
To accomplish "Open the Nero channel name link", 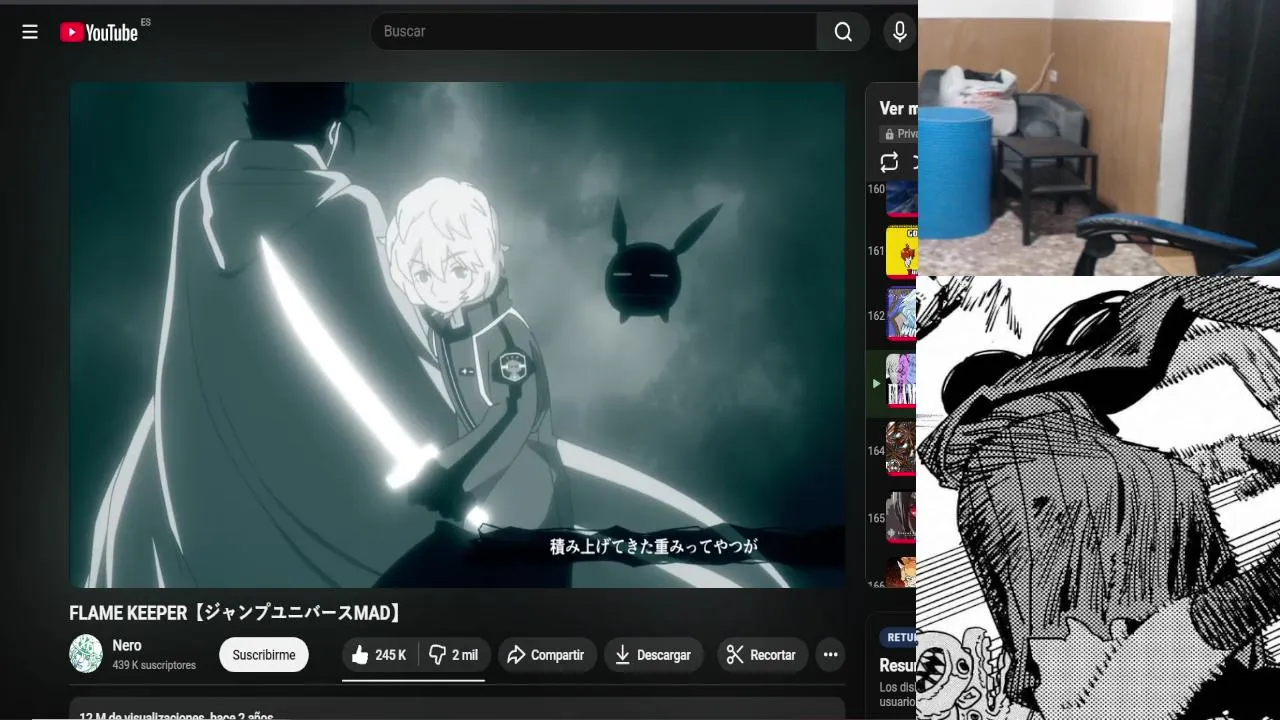I will coord(127,646).
